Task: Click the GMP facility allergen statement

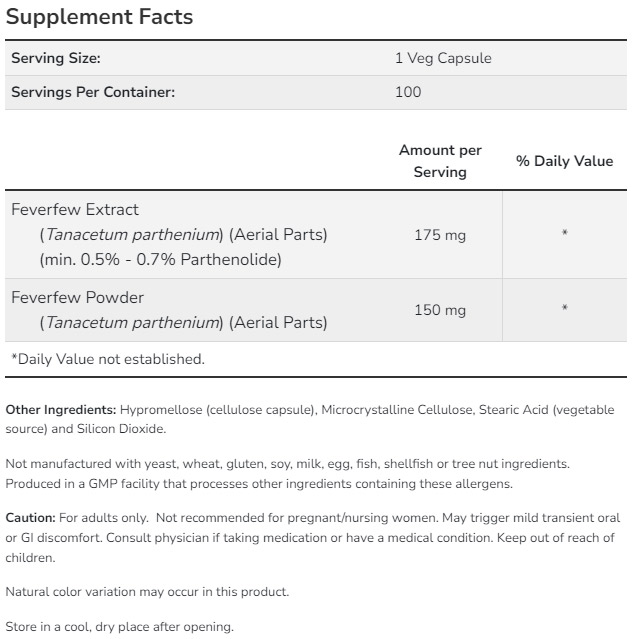Action: (x=260, y=483)
